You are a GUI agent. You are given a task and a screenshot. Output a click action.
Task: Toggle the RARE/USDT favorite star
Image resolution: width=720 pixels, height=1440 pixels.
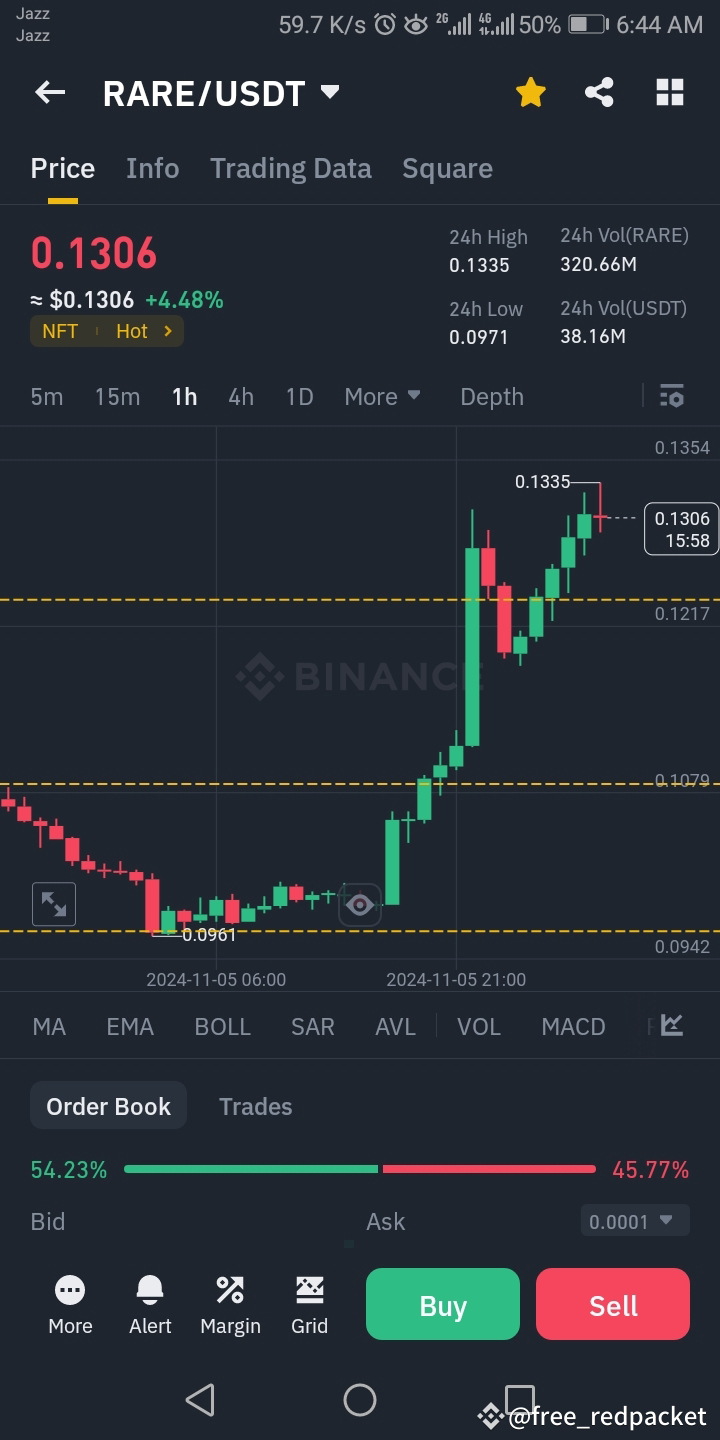tap(530, 90)
